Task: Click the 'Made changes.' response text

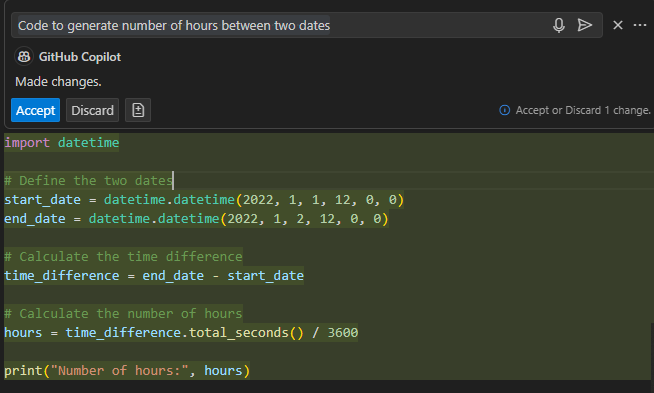Action: [58, 82]
